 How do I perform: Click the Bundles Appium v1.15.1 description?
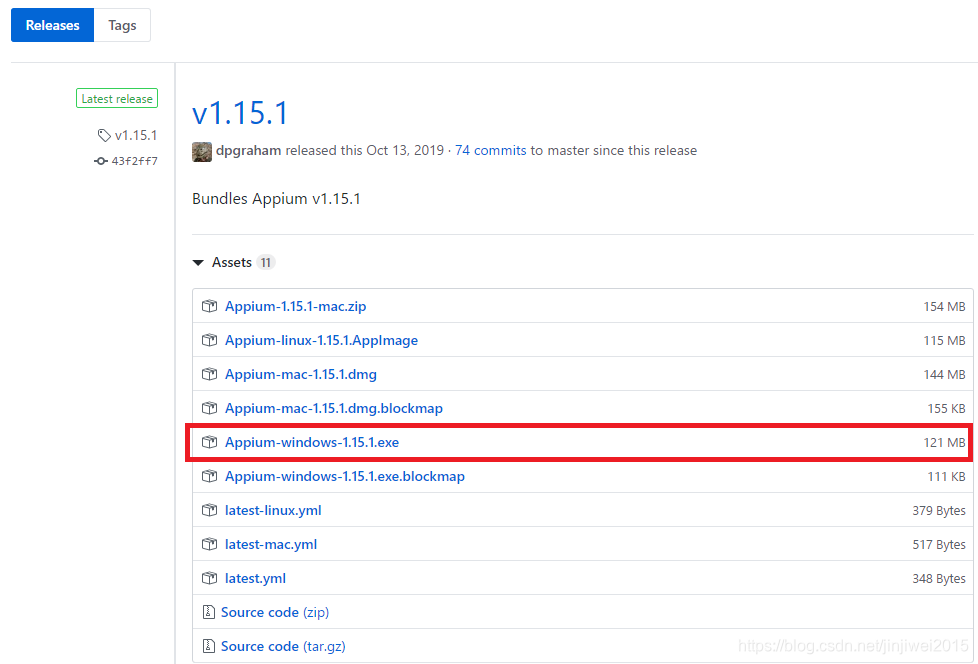(276, 199)
